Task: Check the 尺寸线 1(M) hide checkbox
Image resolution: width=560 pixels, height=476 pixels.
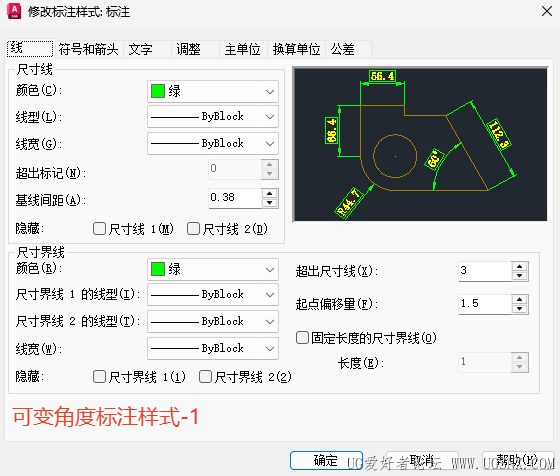Action: tap(99, 229)
